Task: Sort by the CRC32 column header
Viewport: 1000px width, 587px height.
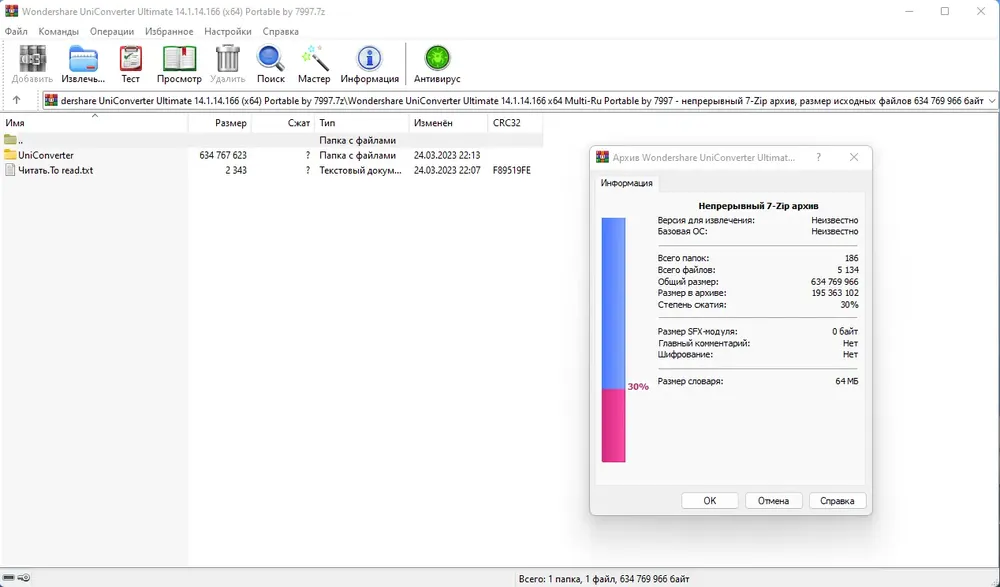Action: point(515,123)
